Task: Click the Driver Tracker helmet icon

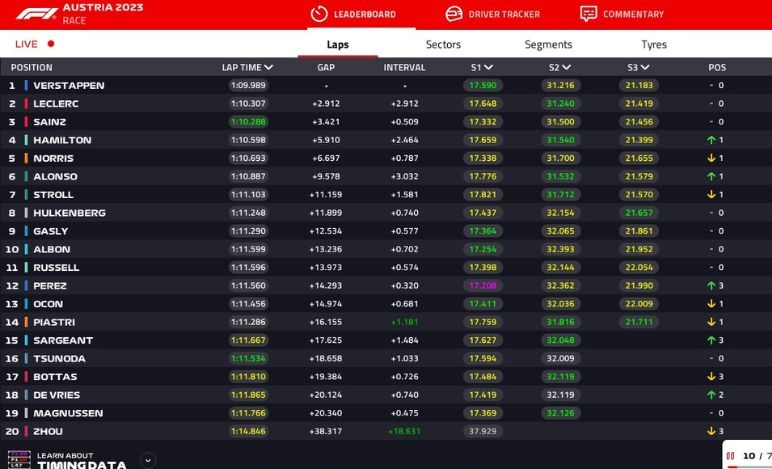Action: 454,14
